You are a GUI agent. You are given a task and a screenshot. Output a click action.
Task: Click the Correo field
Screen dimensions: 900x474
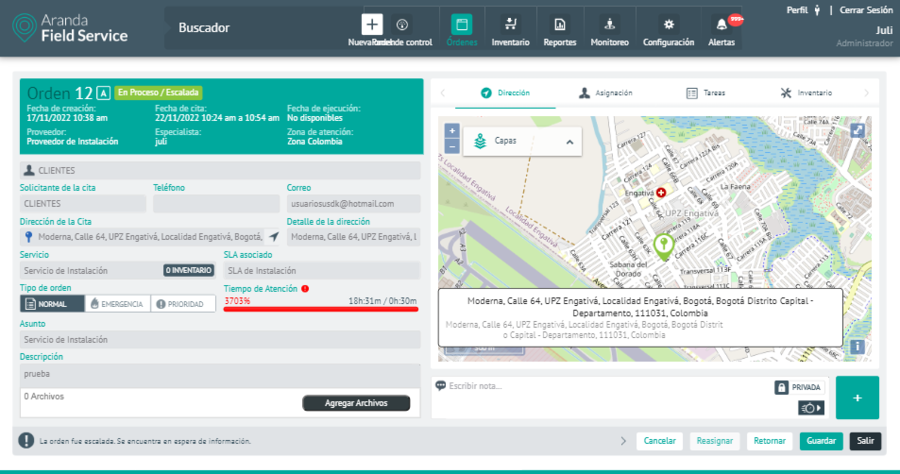[x=354, y=204]
